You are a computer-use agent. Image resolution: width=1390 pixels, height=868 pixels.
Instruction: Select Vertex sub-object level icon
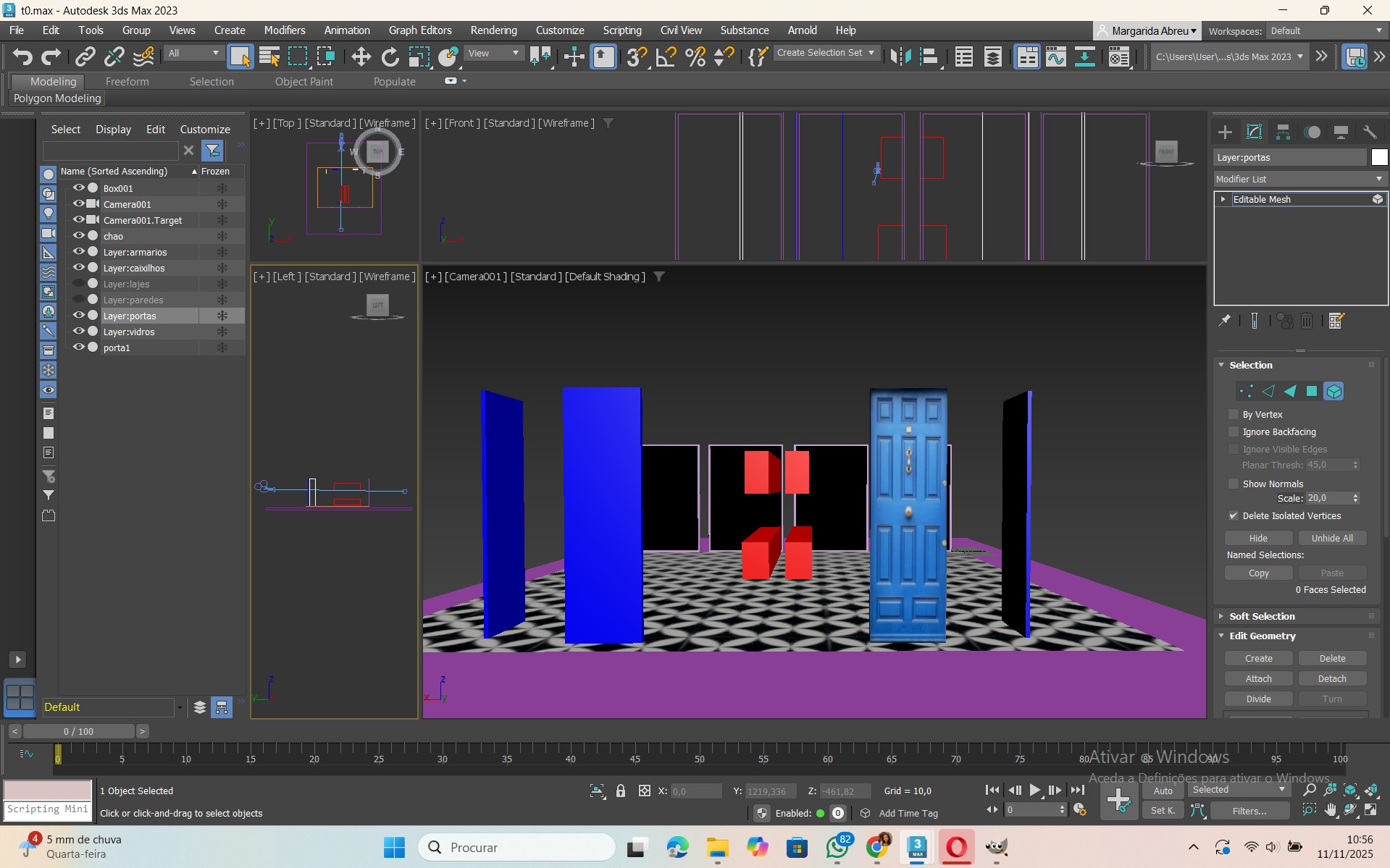tap(1246, 392)
